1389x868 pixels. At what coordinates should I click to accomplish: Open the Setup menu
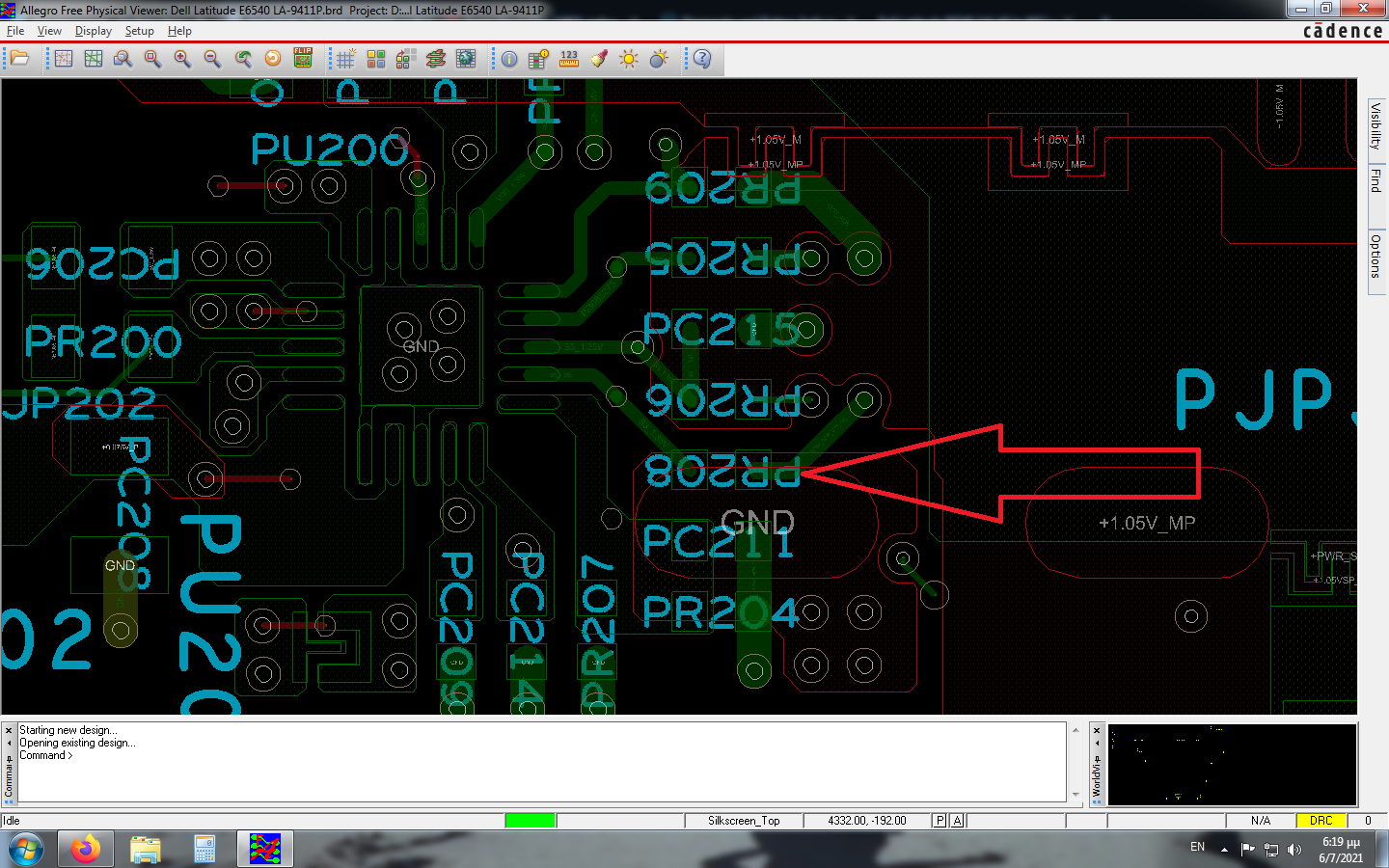[x=140, y=31]
